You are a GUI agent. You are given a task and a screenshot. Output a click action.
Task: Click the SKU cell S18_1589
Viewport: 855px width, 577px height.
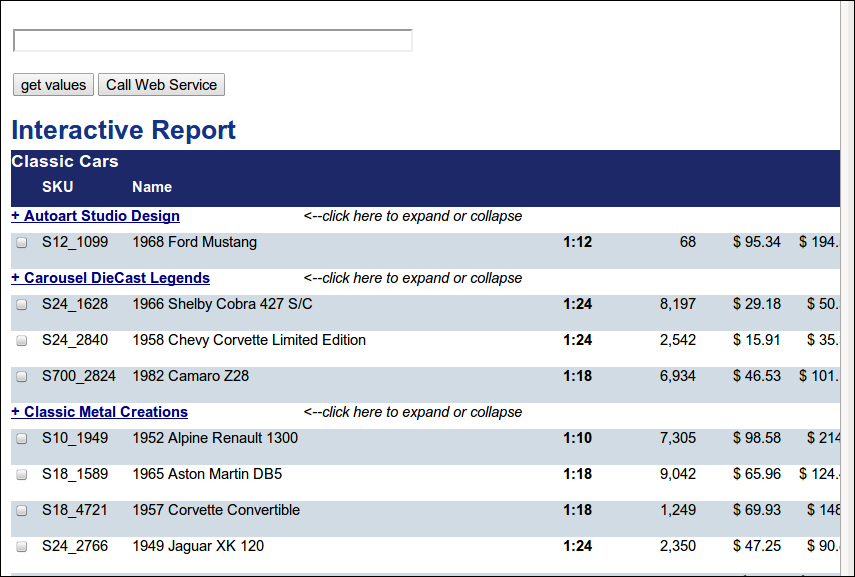[75, 474]
